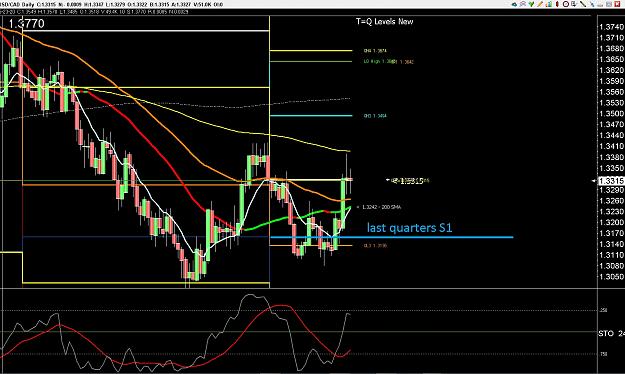Click the 1.3050 price axis value
This screenshot has width=625, height=374.
(x=611, y=277)
